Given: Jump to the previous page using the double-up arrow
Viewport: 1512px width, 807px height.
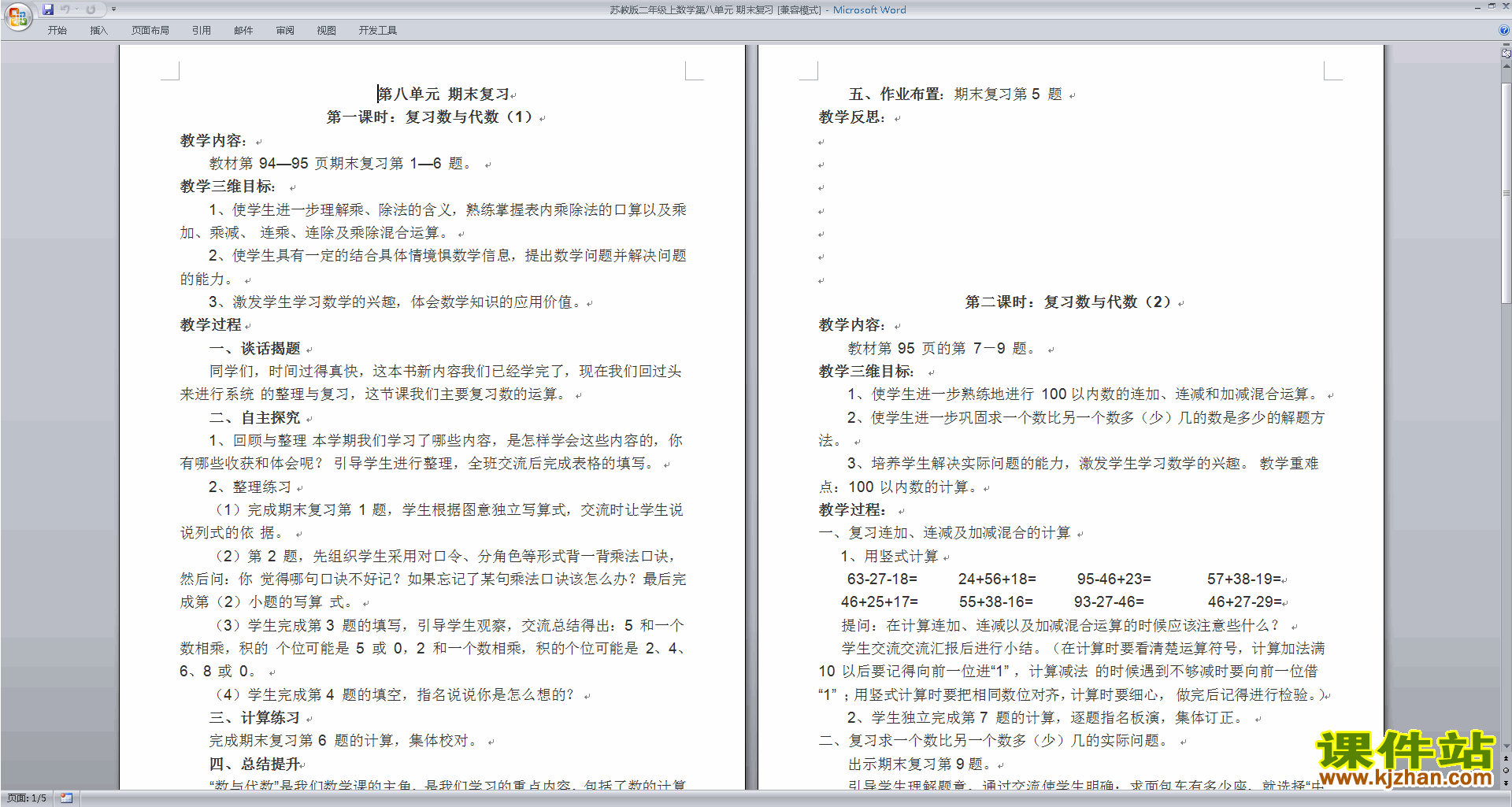Looking at the screenshot, I should 1506,758.
